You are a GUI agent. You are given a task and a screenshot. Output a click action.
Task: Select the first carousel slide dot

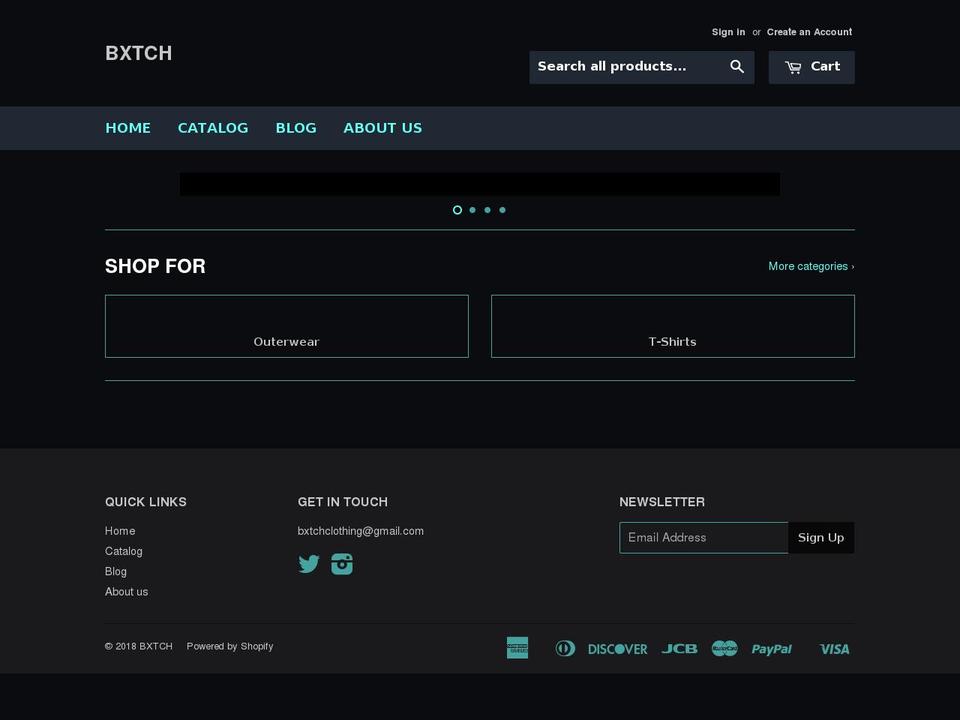click(x=457, y=210)
